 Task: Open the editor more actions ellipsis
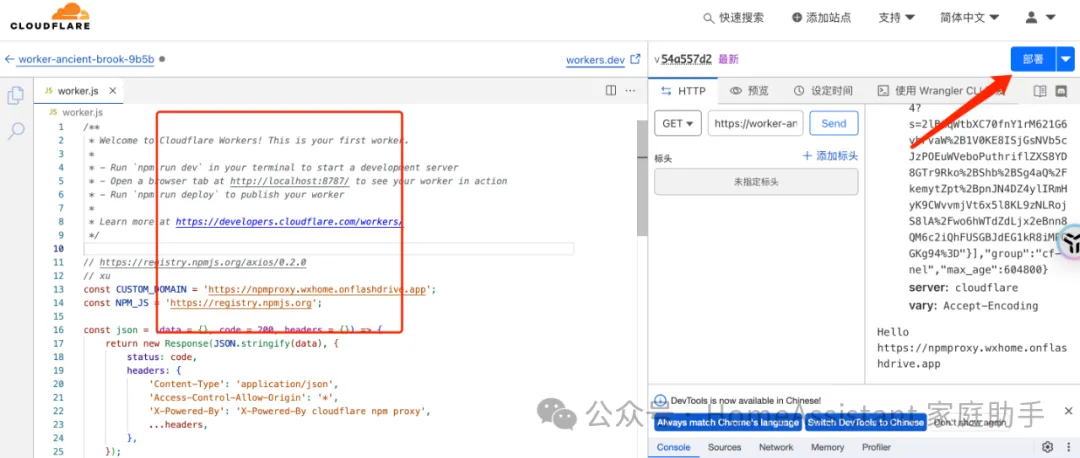(630, 90)
